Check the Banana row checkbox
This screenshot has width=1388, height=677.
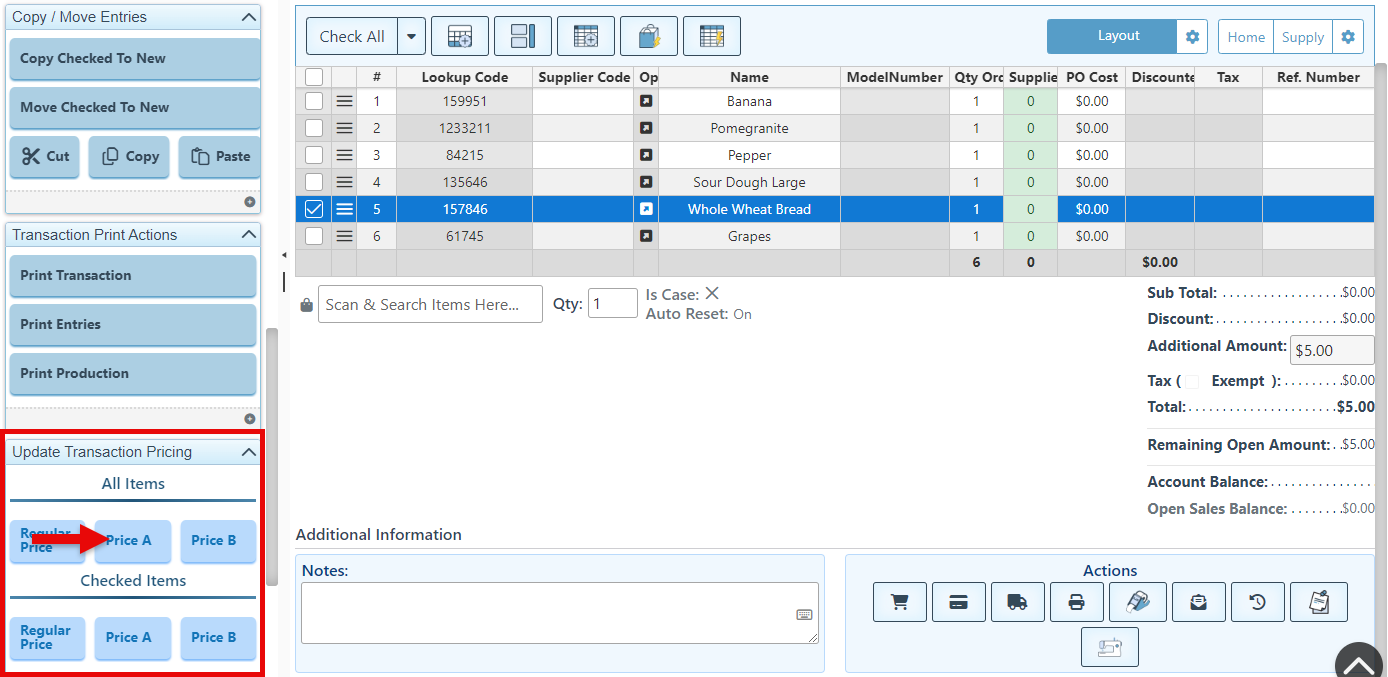(x=314, y=101)
